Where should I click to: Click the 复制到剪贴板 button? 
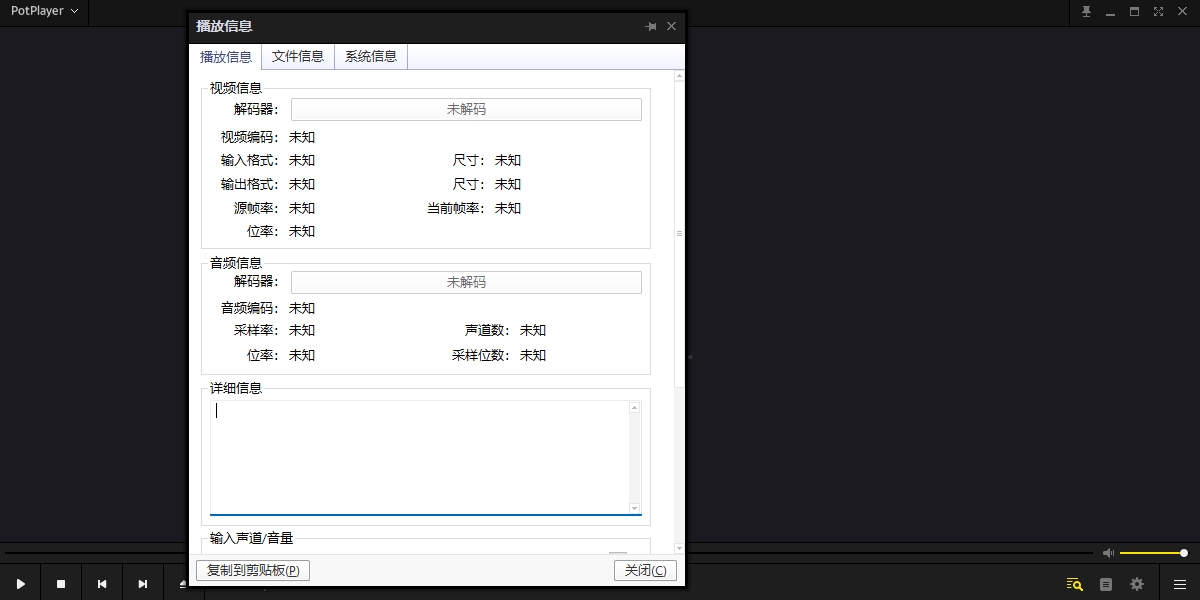click(x=252, y=570)
